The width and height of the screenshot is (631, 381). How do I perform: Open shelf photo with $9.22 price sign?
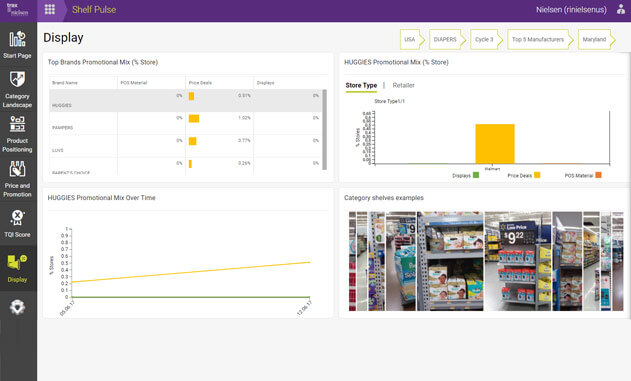tap(518, 261)
